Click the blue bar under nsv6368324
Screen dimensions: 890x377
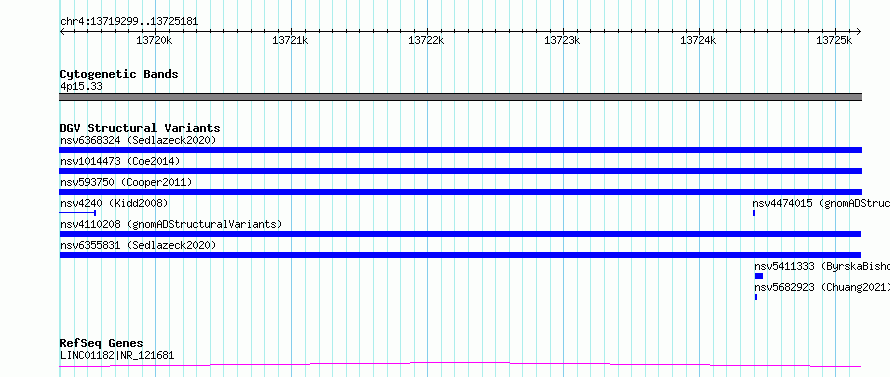pos(460,150)
